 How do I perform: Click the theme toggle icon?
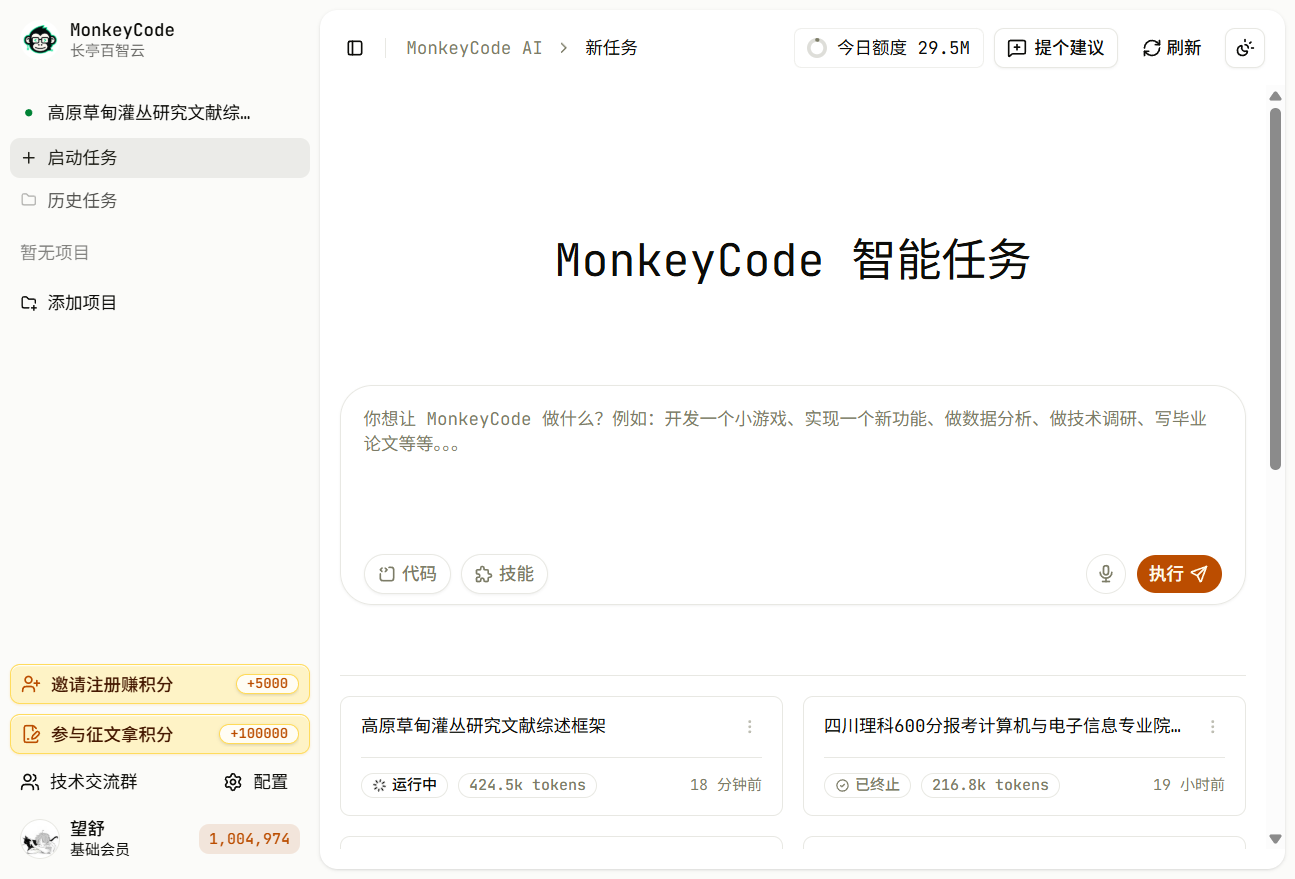(x=1245, y=48)
